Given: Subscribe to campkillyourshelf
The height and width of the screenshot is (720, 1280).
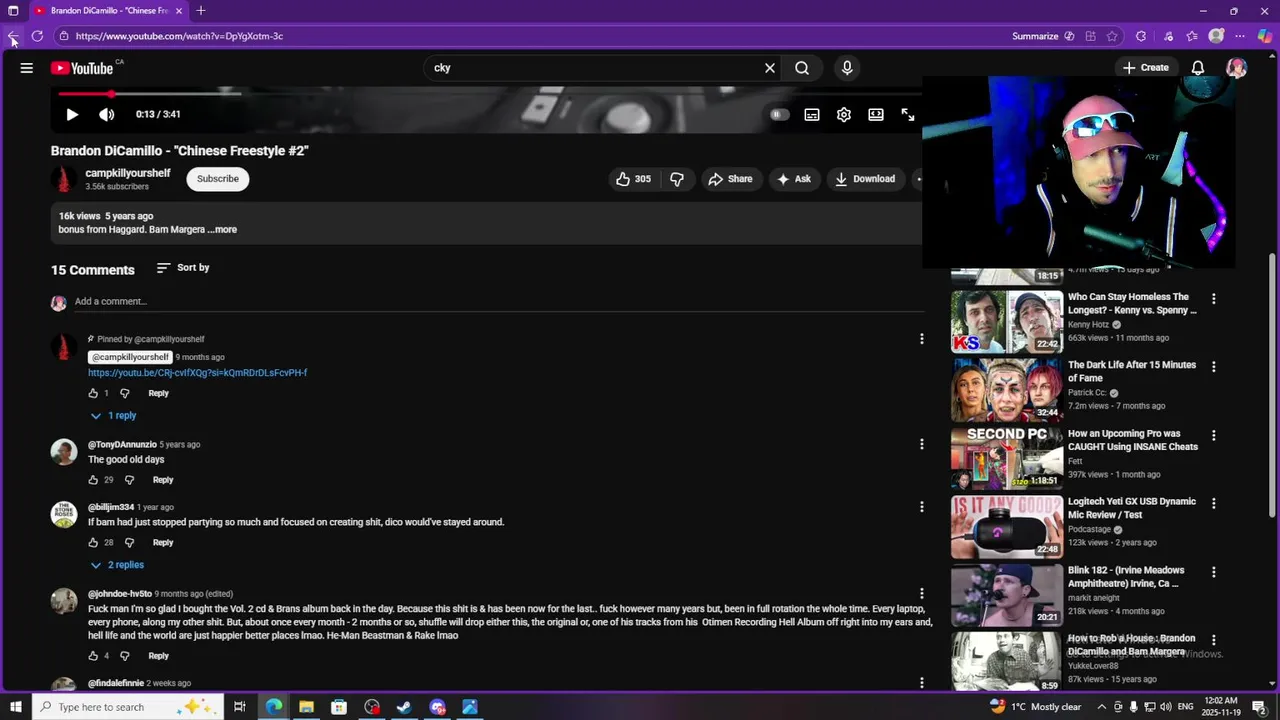Looking at the screenshot, I should (218, 179).
